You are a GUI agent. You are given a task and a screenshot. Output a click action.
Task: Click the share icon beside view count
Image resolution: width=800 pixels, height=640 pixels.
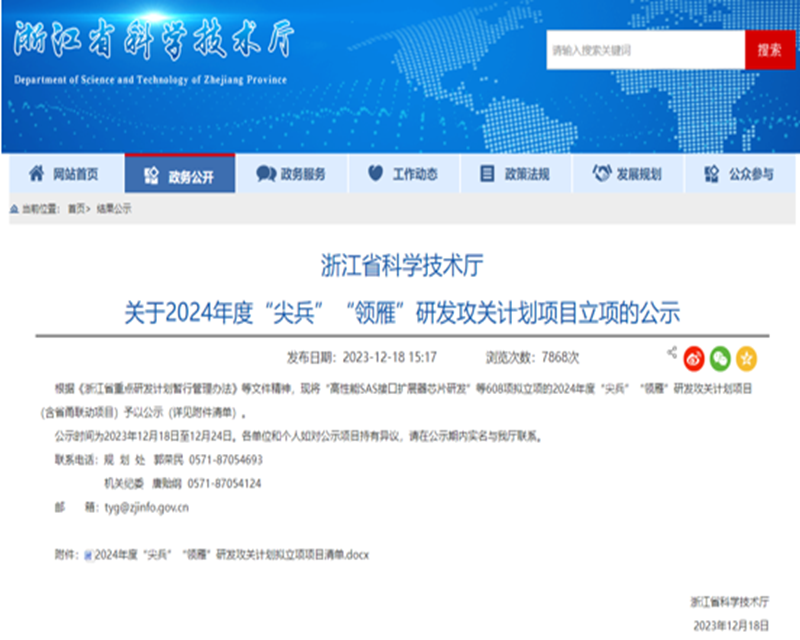click(x=672, y=353)
